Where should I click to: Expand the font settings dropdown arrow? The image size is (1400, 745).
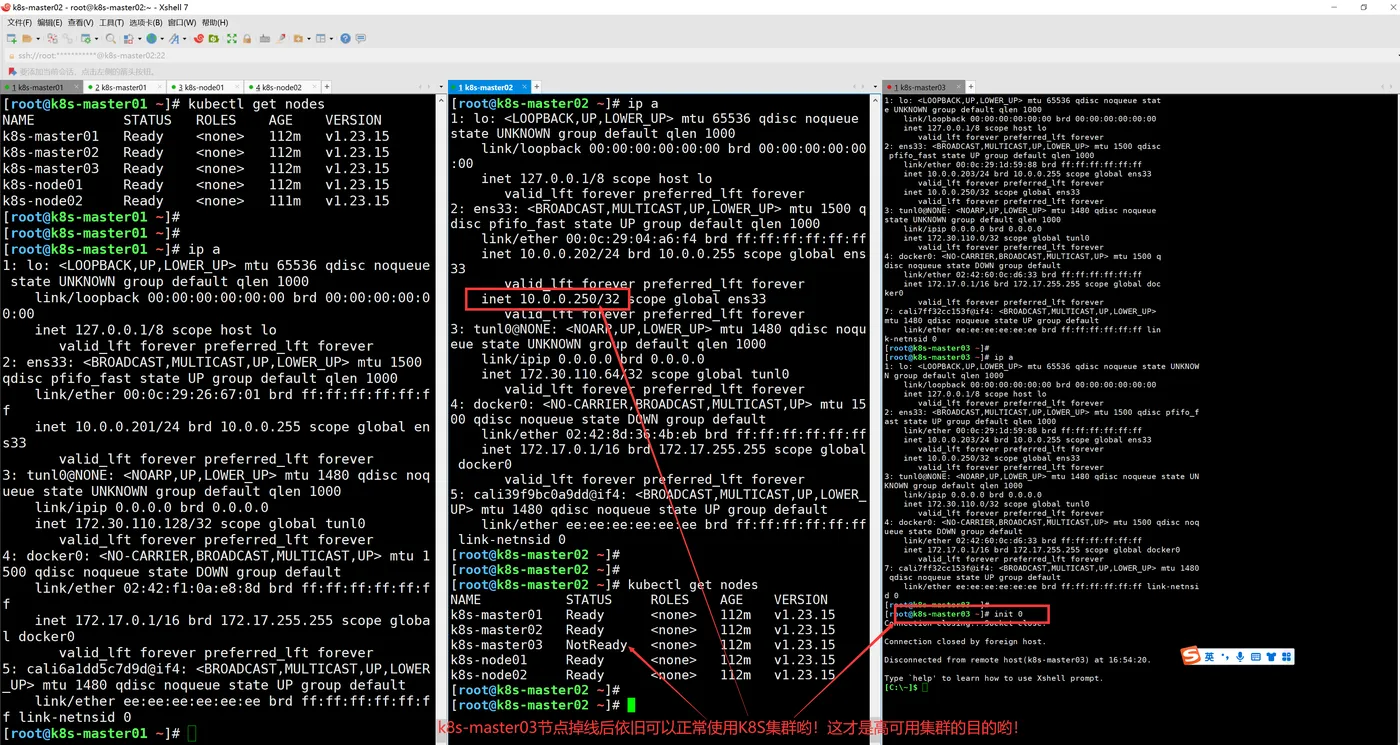pyautogui.click(x=185, y=38)
